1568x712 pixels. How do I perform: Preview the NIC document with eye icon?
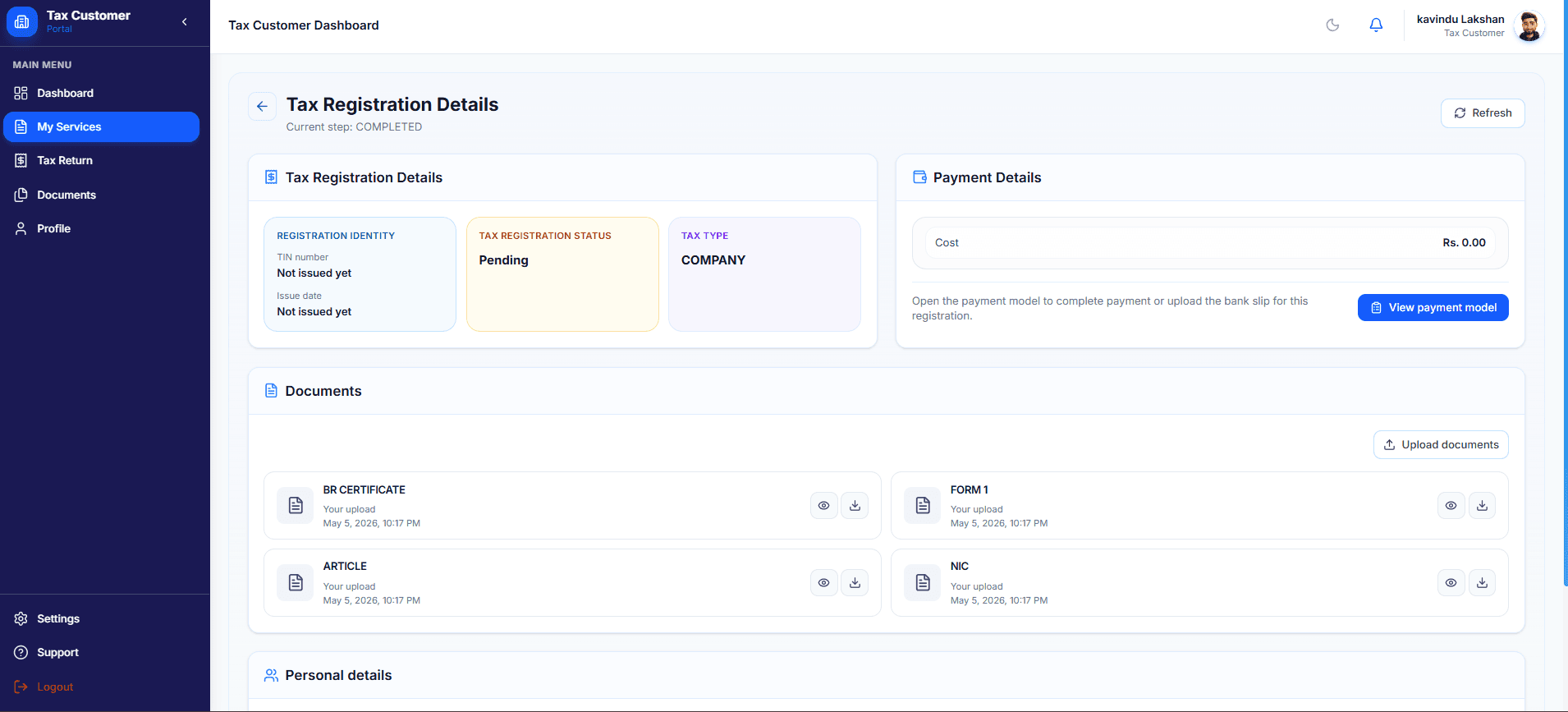[x=1451, y=583]
